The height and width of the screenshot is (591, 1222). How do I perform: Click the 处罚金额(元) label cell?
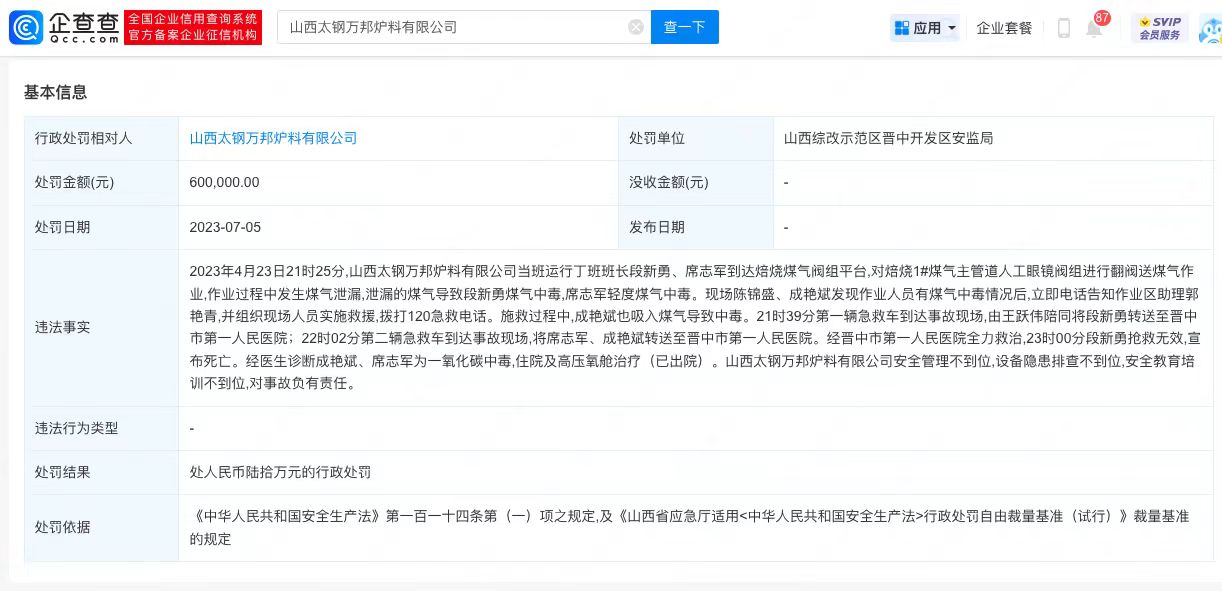pos(102,183)
